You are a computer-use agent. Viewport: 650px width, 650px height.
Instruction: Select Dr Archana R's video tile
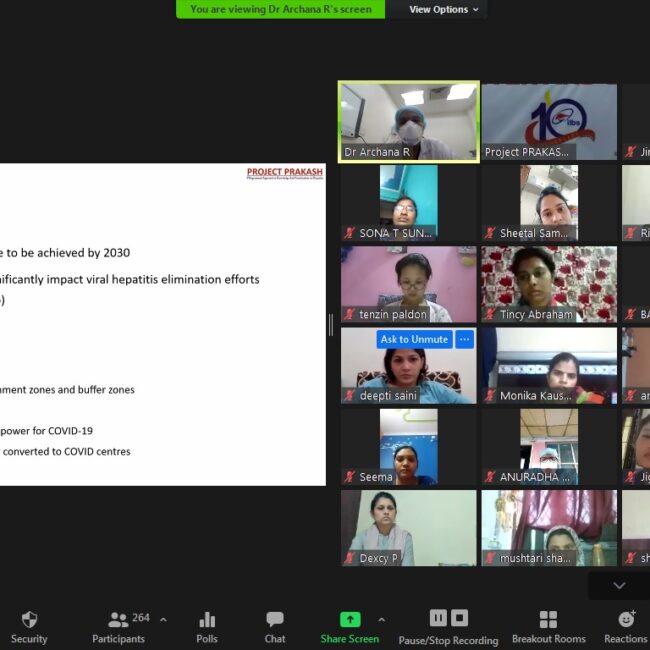click(x=408, y=121)
